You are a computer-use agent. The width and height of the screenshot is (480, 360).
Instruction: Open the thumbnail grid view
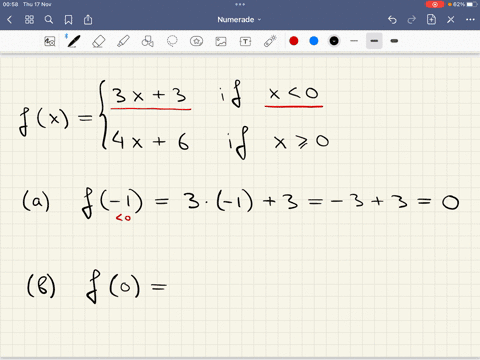coord(29,20)
